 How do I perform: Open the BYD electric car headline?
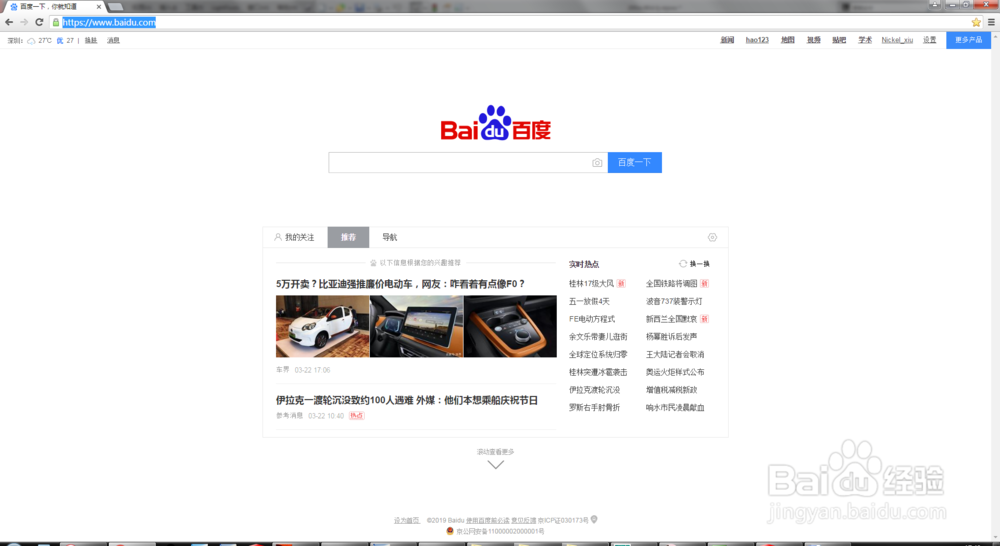point(401,284)
